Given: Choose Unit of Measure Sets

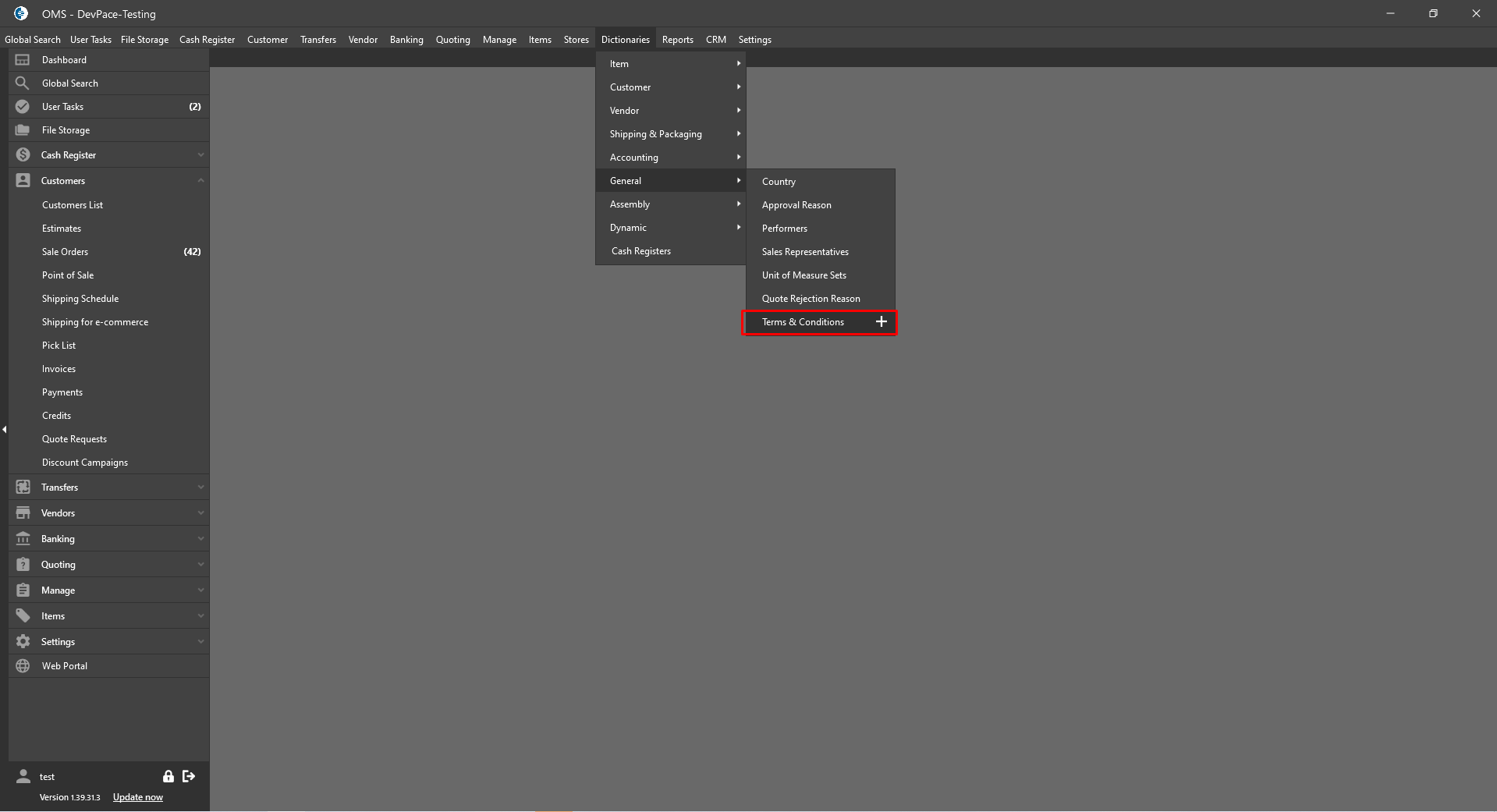Looking at the screenshot, I should click(x=821, y=275).
